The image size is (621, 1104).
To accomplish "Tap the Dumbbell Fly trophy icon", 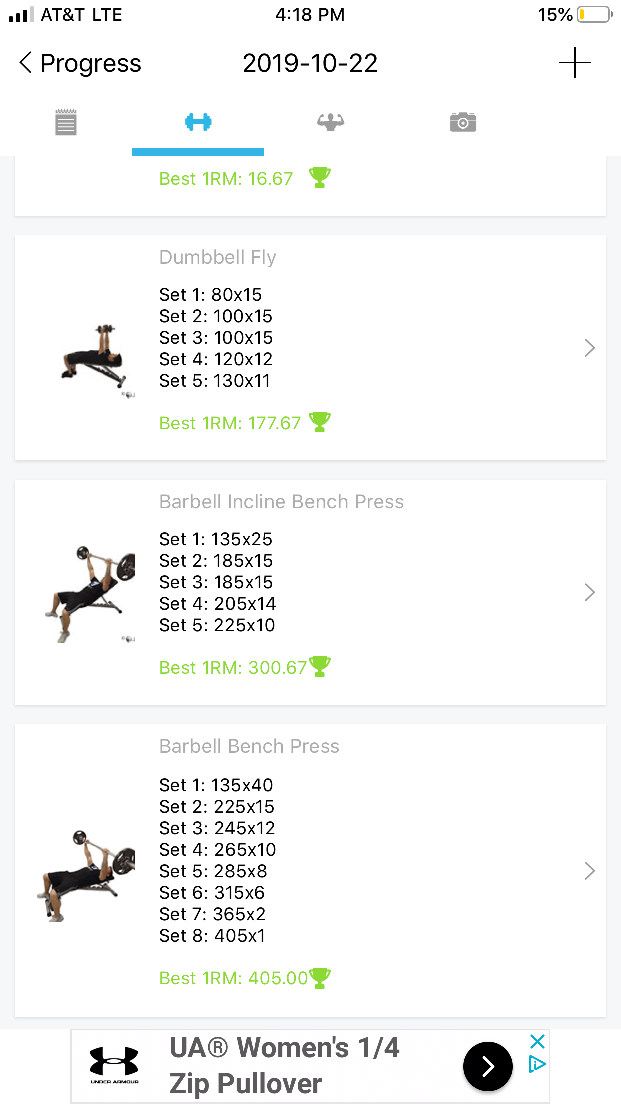I will click(320, 422).
